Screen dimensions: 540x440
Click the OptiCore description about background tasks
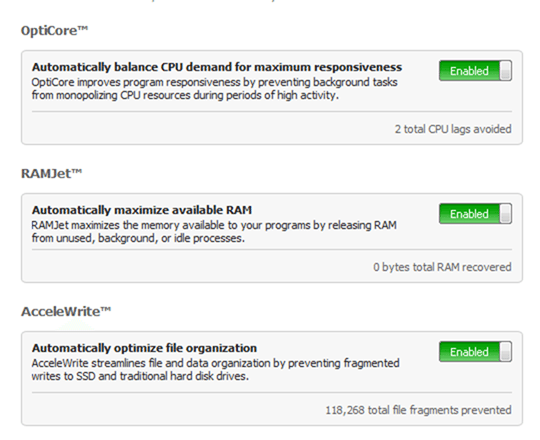tap(215, 88)
